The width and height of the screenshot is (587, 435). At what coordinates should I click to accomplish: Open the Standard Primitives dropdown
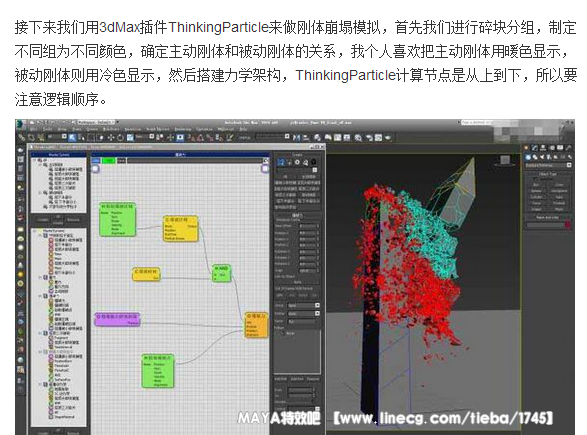click(548, 165)
